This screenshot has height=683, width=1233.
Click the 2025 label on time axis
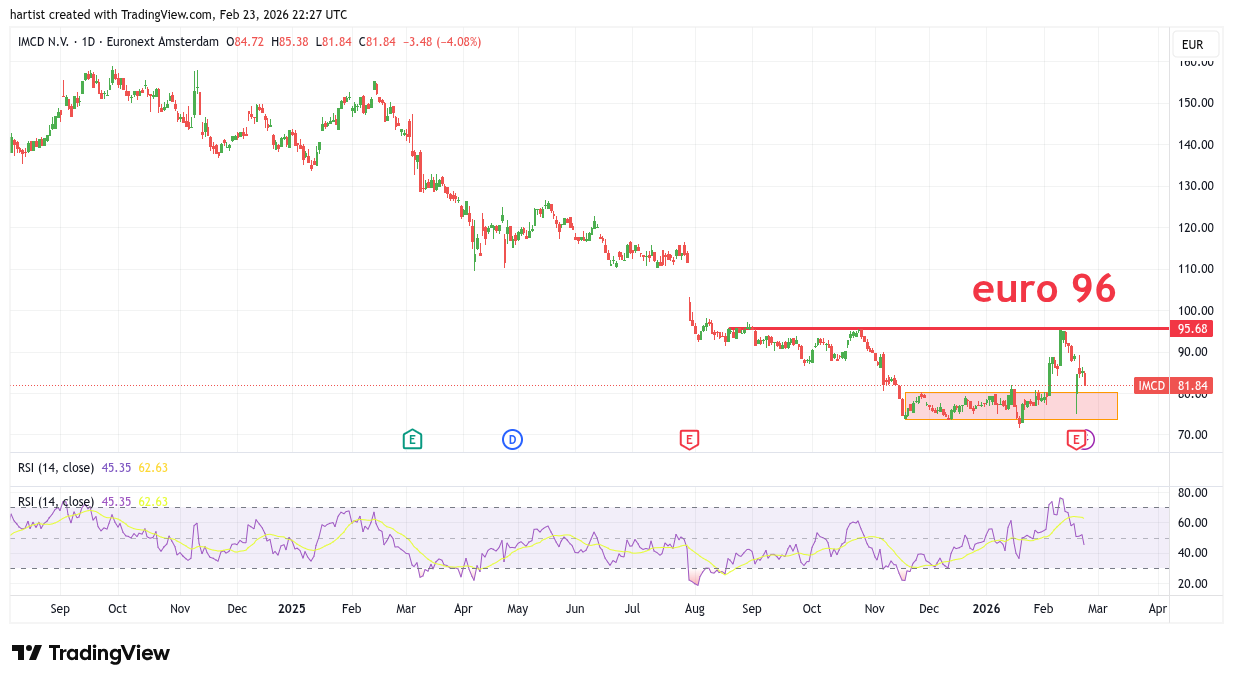[x=292, y=608]
